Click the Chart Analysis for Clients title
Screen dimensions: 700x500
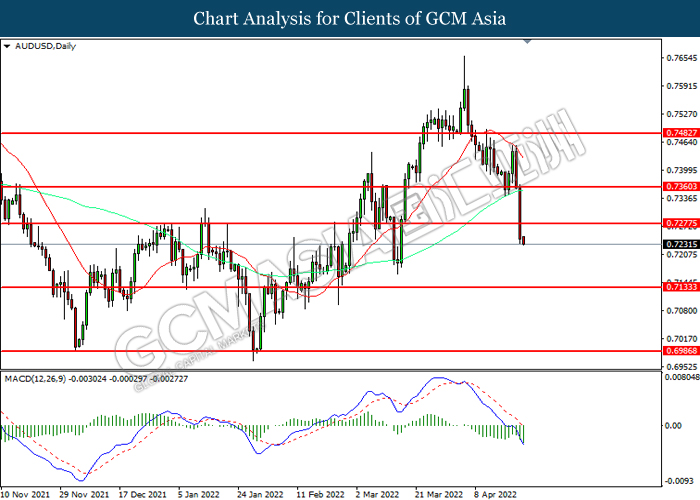[350, 19]
